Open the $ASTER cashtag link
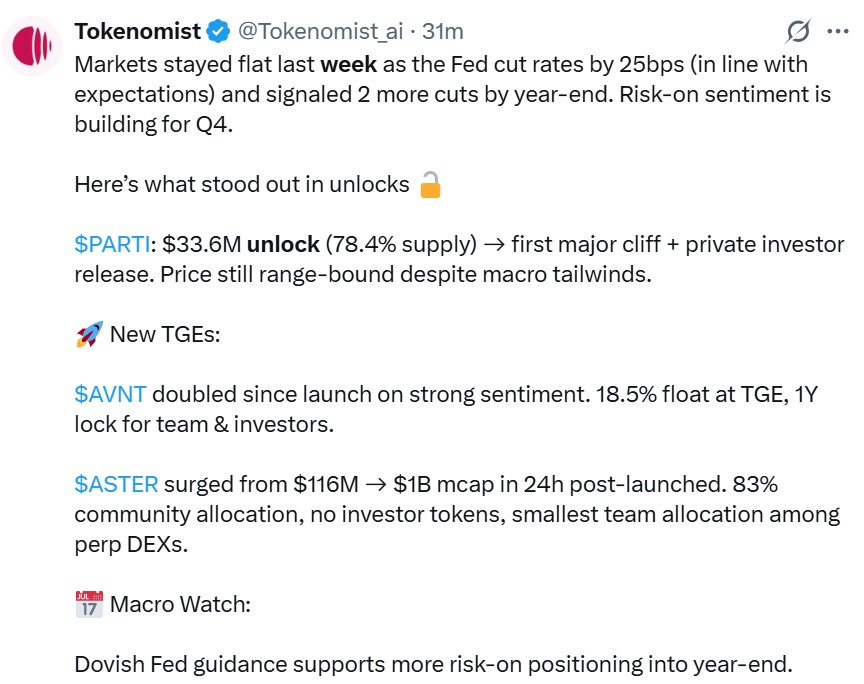The image size is (864, 684). point(116,484)
